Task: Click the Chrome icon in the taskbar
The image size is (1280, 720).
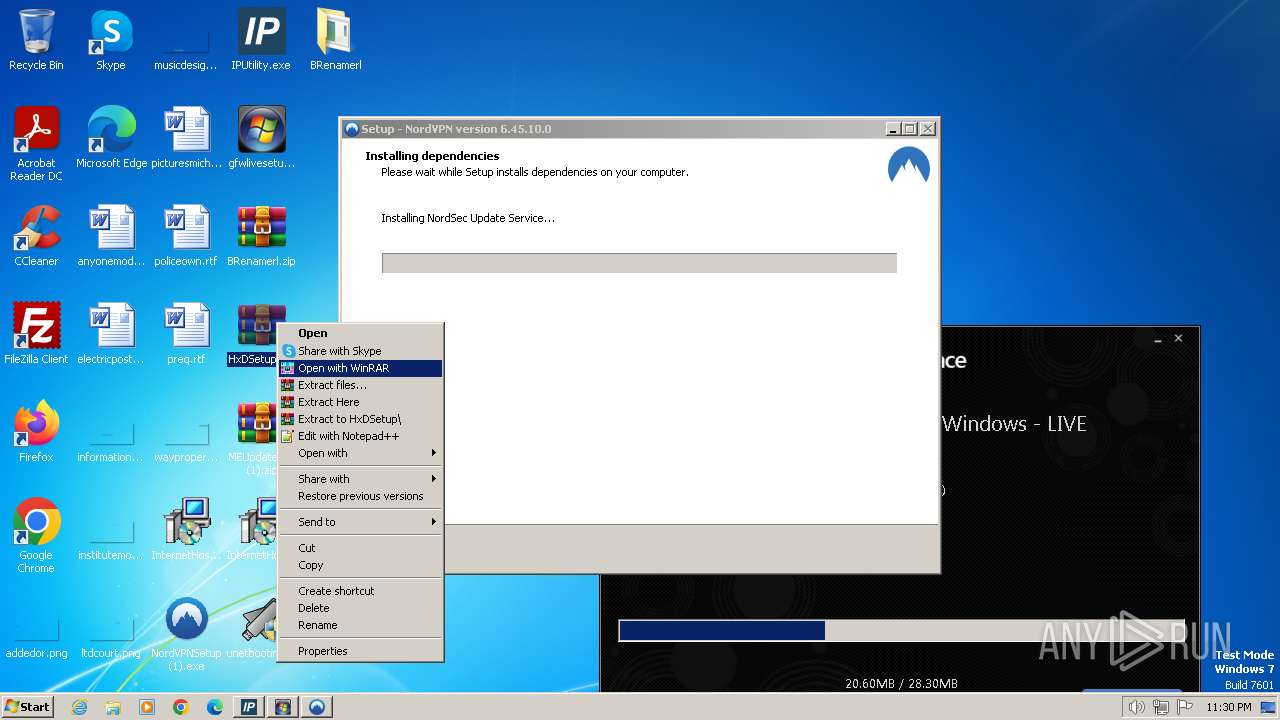Action: point(181,707)
